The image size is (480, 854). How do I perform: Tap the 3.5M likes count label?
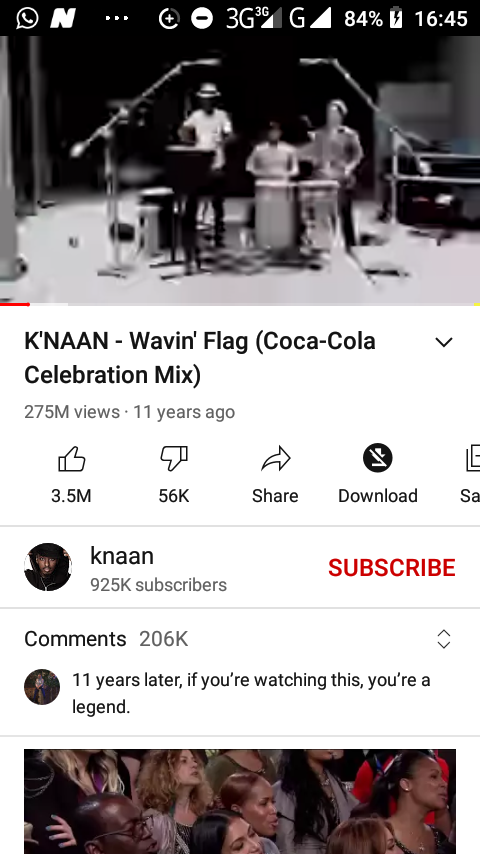click(71, 496)
